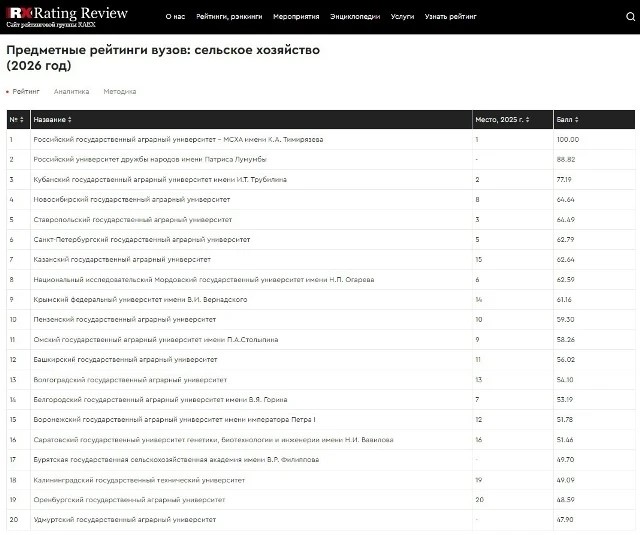Click the RX Rating Review logo

tap(67, 16)
